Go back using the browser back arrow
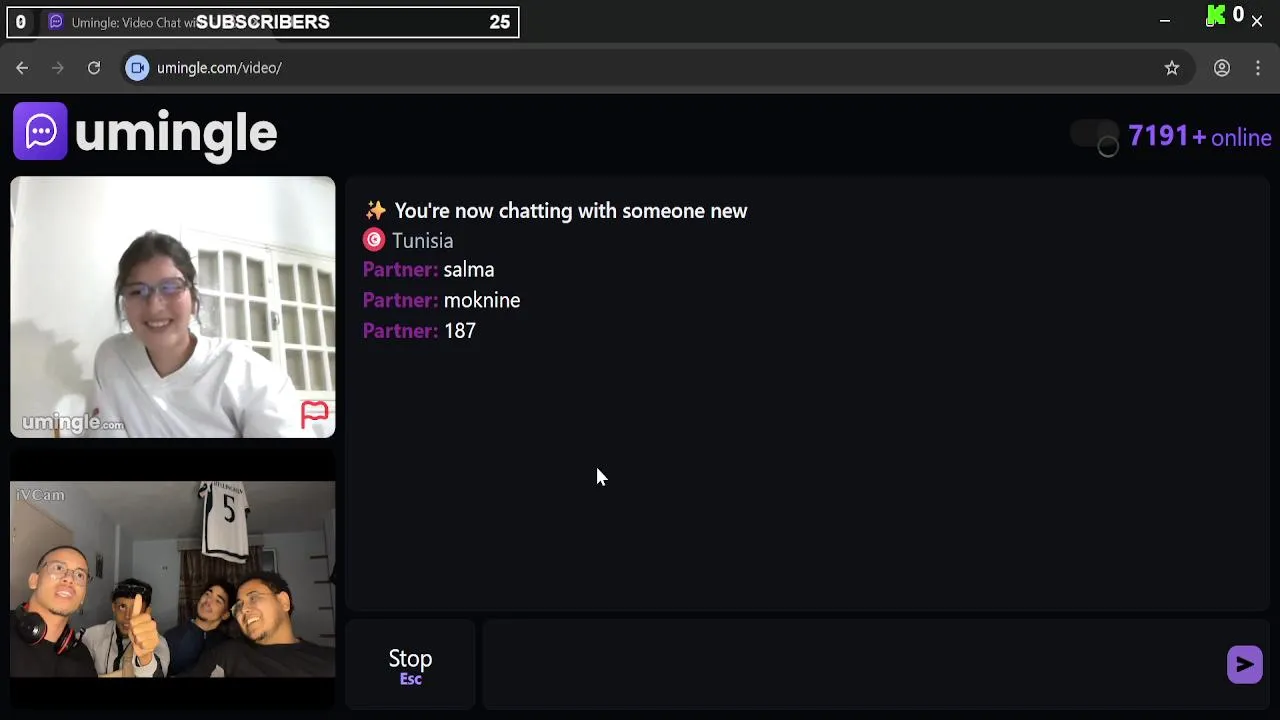This screenshot has height=720, width=1280. pyautogui.click(x=22, y=68)
